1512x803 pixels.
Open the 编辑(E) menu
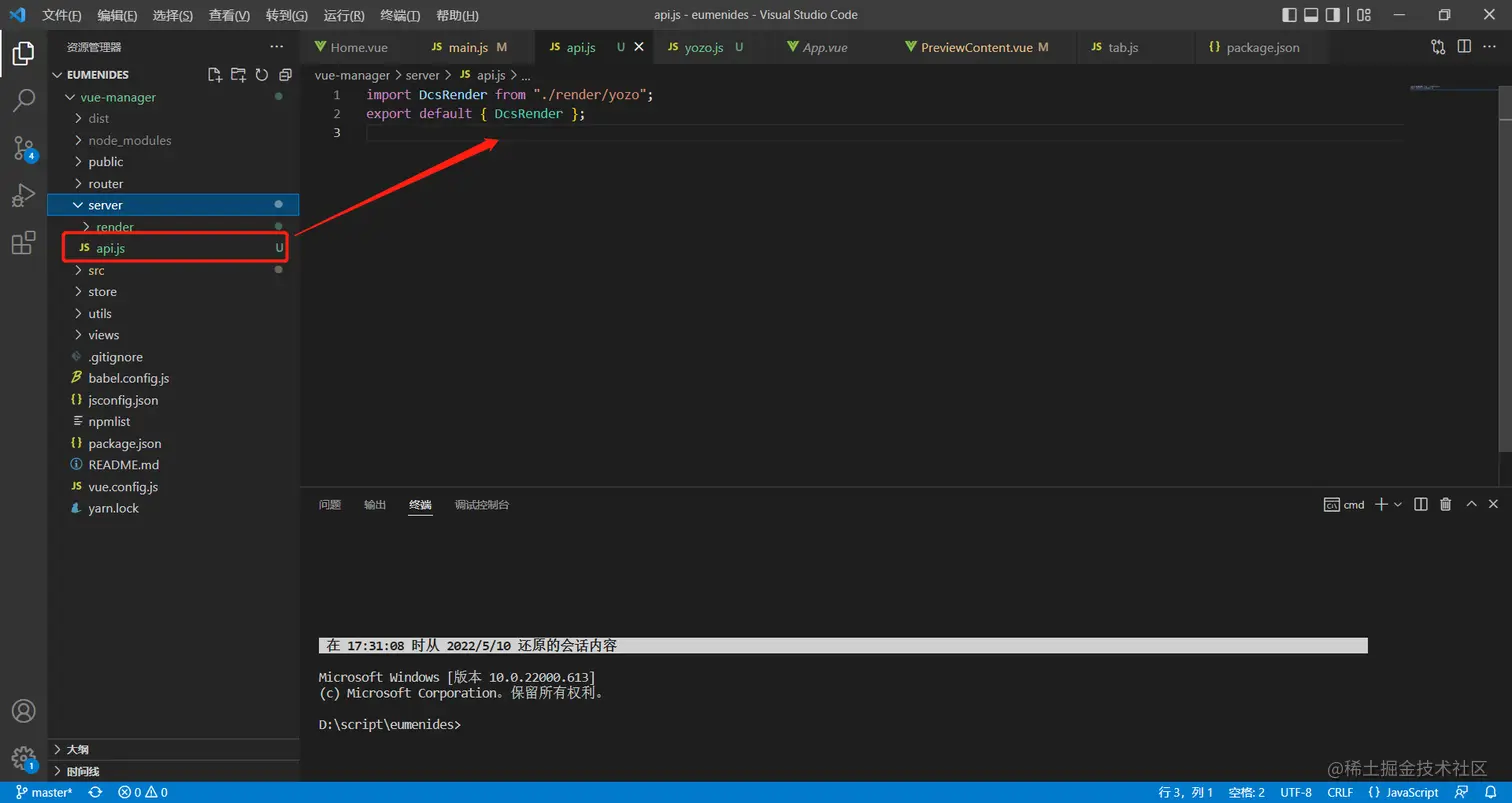tap(118, 15)
